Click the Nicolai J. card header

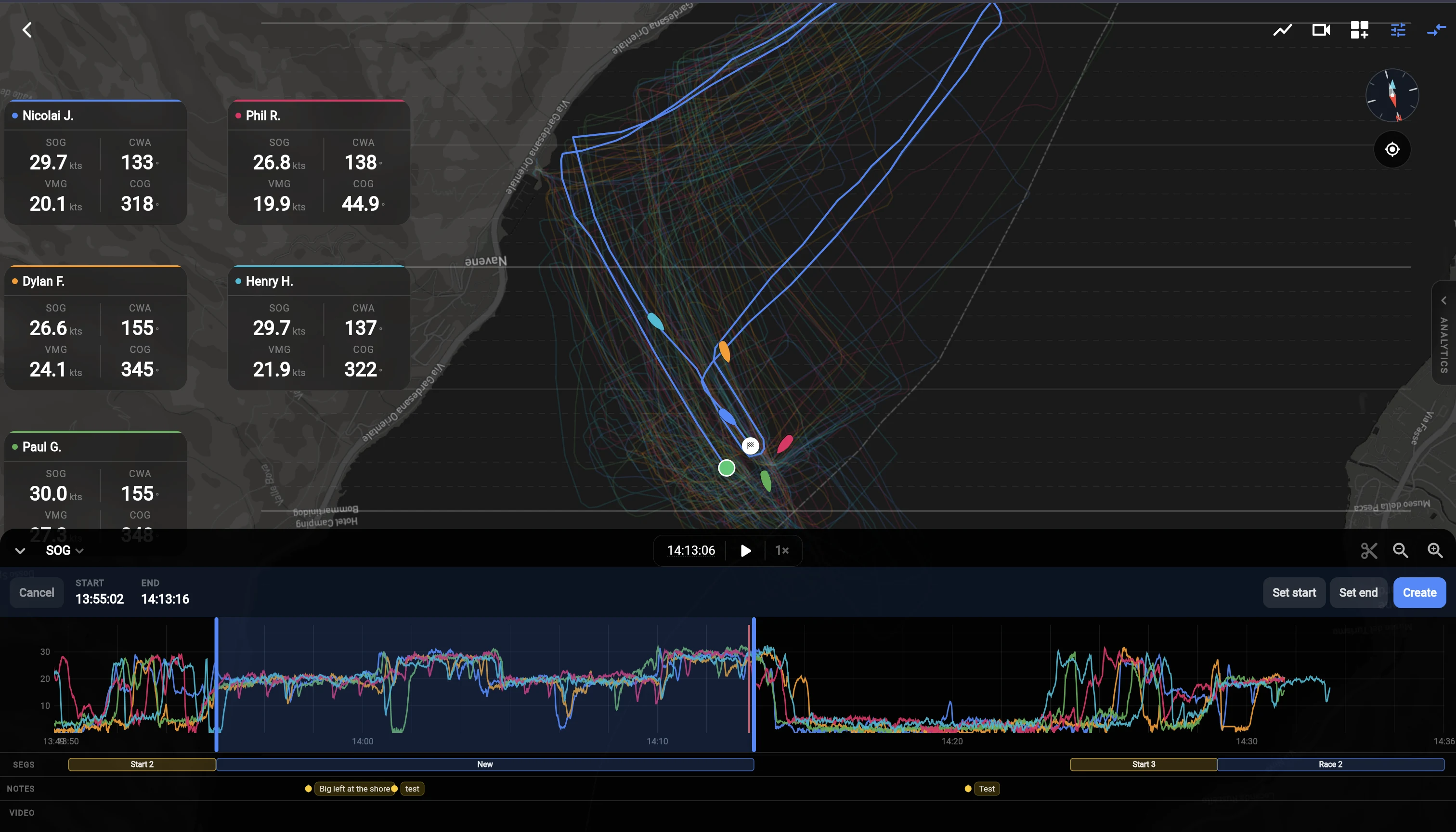point(95,116)
